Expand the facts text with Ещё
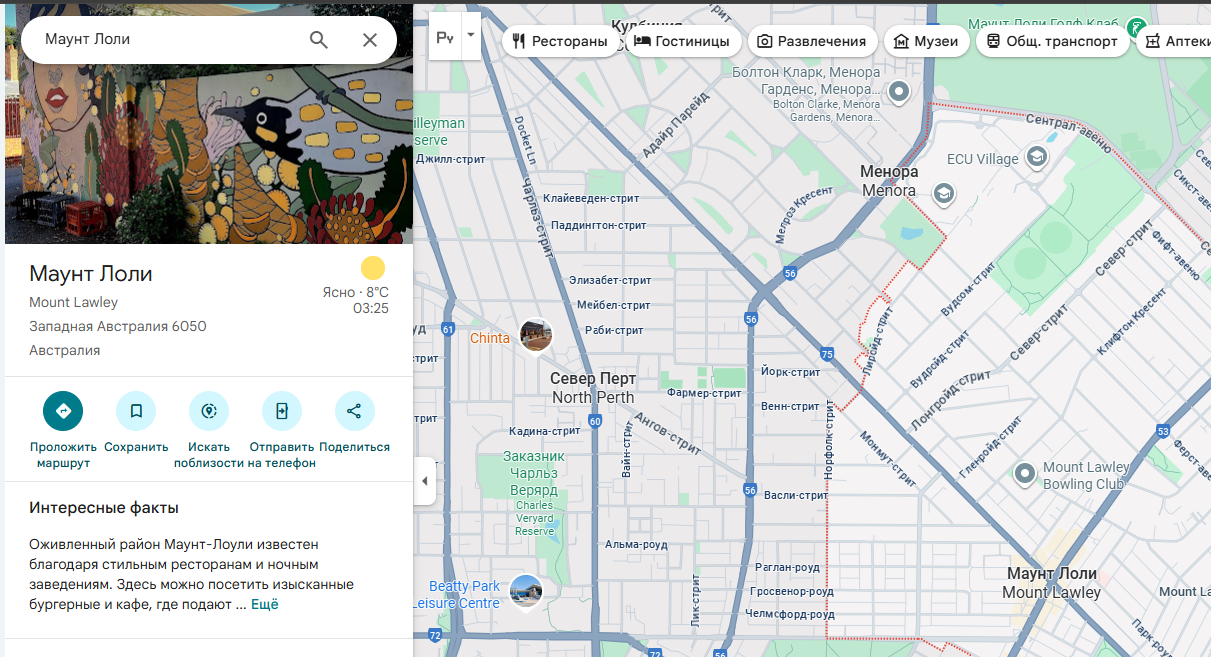The image size is (1211, 657). [x=264, y=605]
